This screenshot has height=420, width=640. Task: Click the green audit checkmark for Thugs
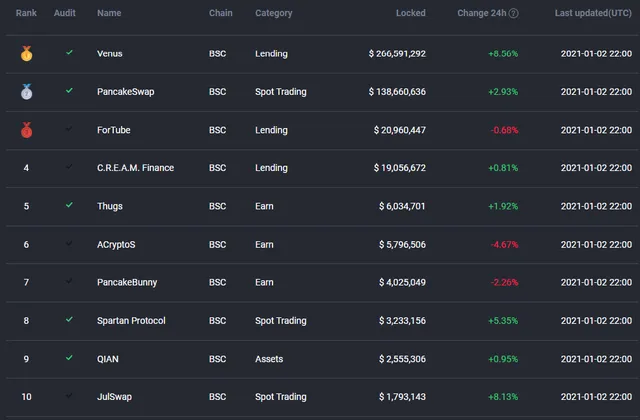(x=69, y=205)
